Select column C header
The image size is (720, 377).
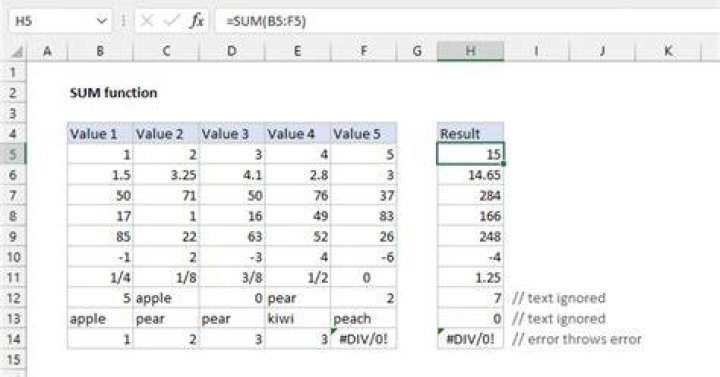coord(166,51)
